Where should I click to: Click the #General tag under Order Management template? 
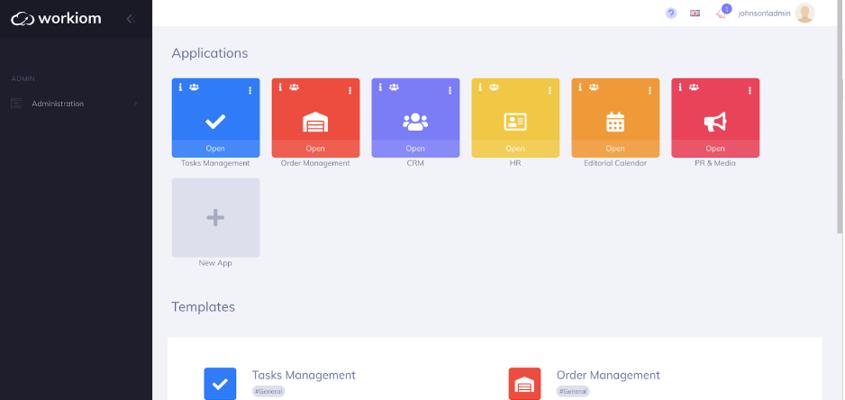[573, 391]
